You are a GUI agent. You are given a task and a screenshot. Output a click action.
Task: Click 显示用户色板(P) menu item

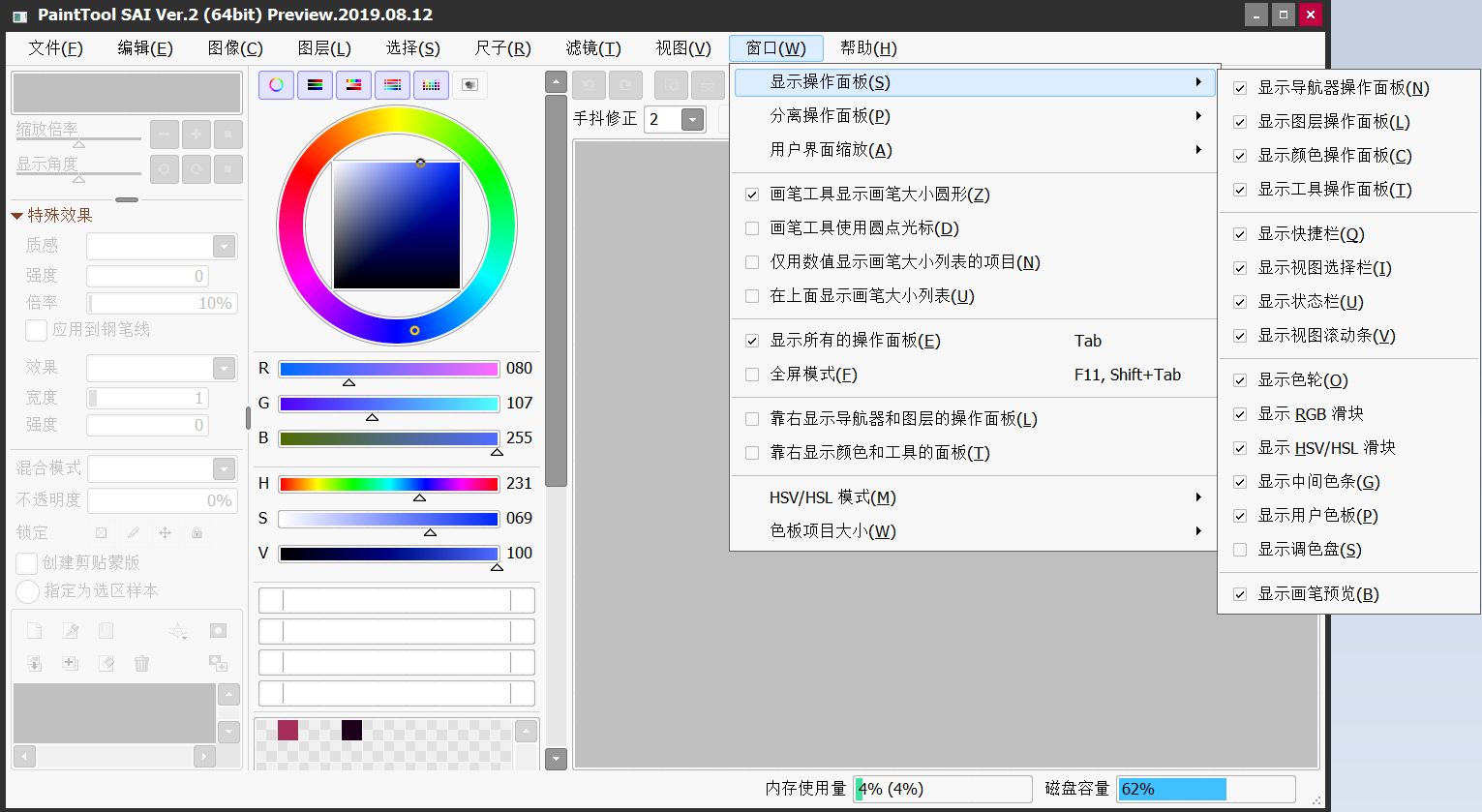pyautogui.click(x=1348, y=516)
